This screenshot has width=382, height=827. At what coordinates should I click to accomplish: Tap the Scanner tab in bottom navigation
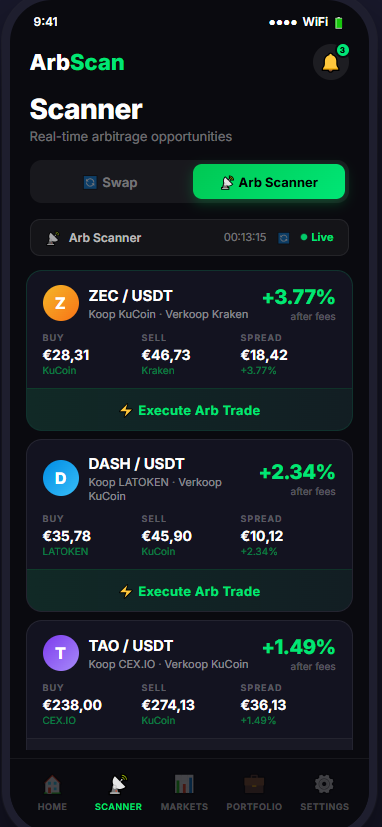coord(118,792)
